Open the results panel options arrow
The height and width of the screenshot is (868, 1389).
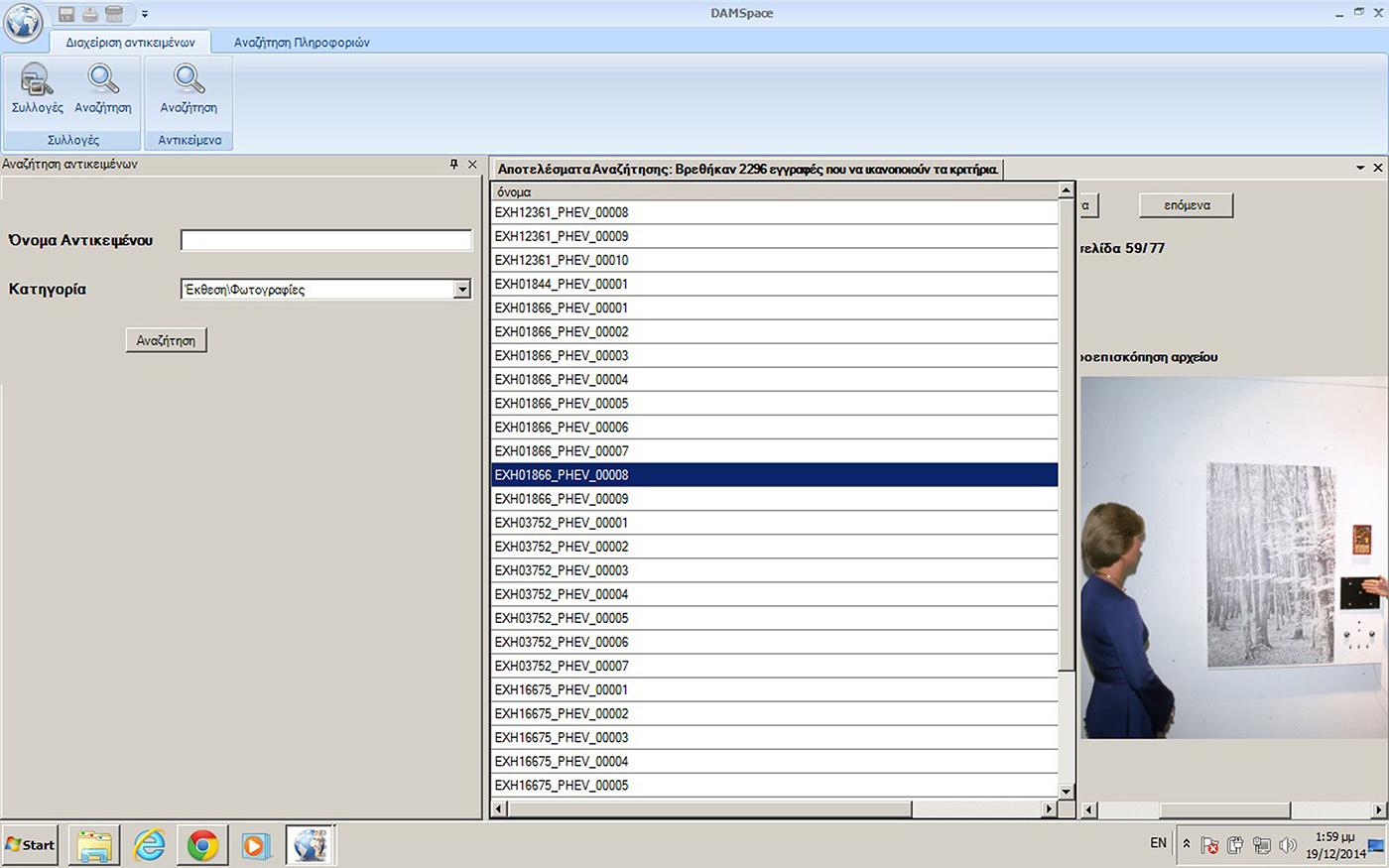click(1360, 169)
